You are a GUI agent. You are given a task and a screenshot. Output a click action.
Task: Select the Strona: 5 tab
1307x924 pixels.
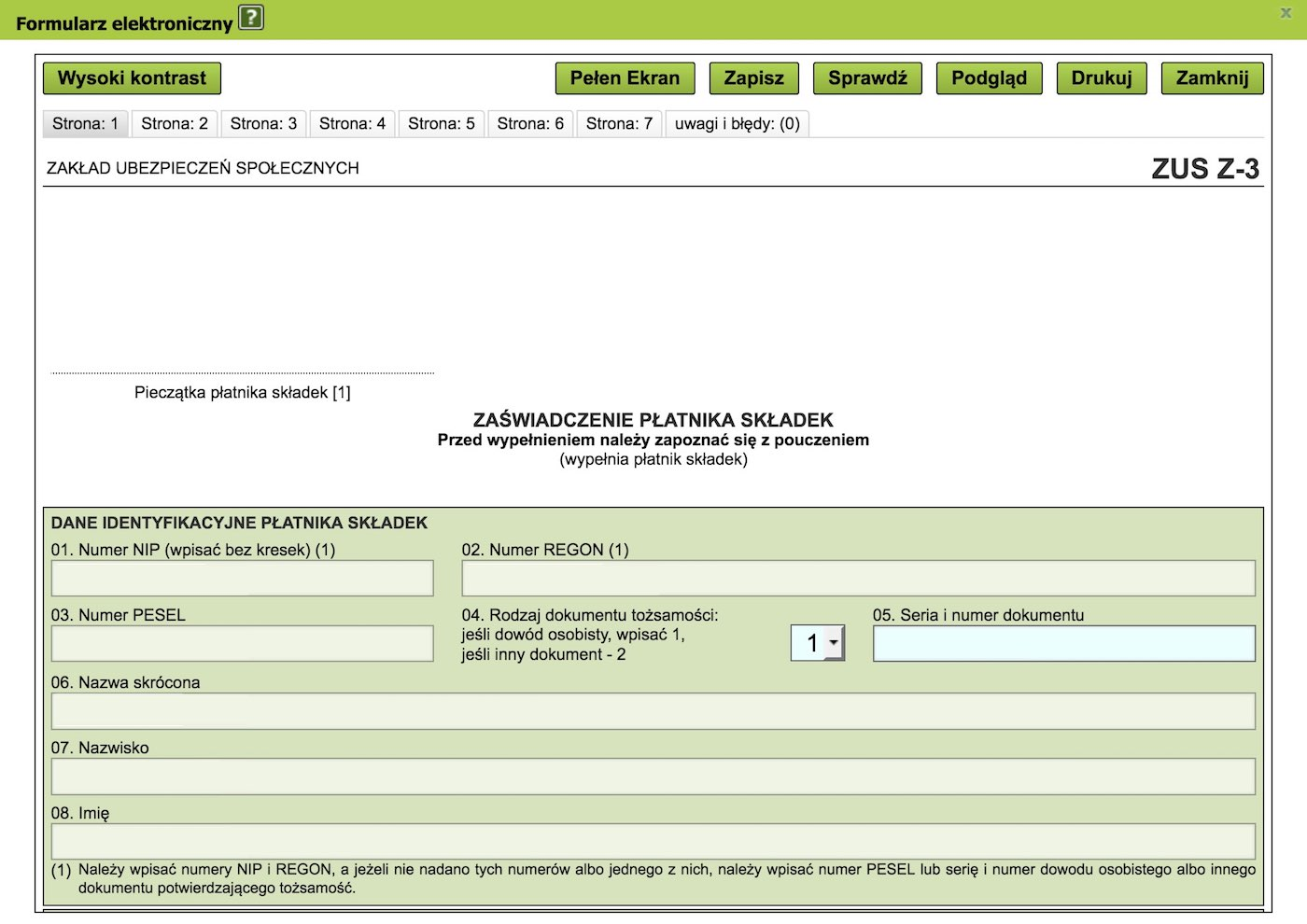441,123
